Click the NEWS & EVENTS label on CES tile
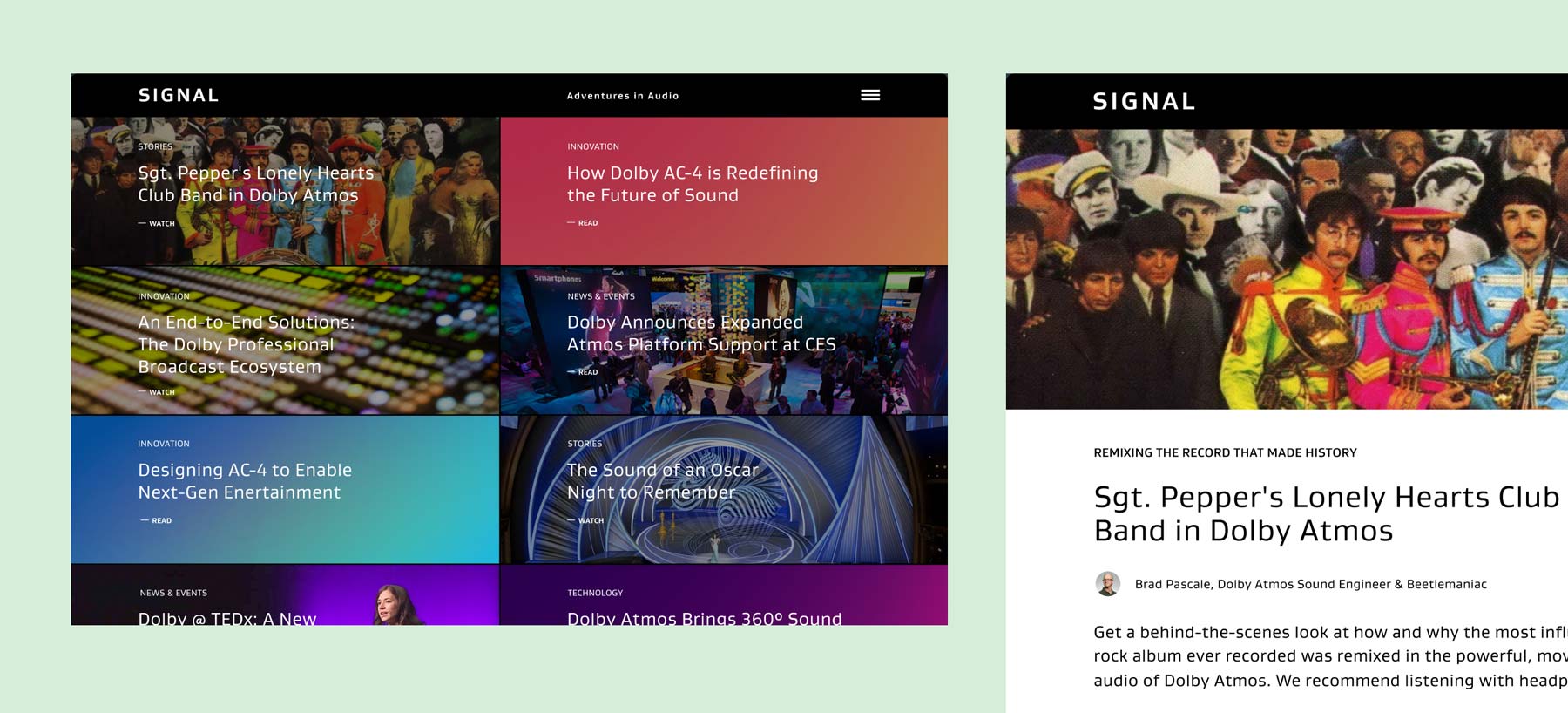The width and height of the screenshot is (1568, 713). click(x=601, y=296)
